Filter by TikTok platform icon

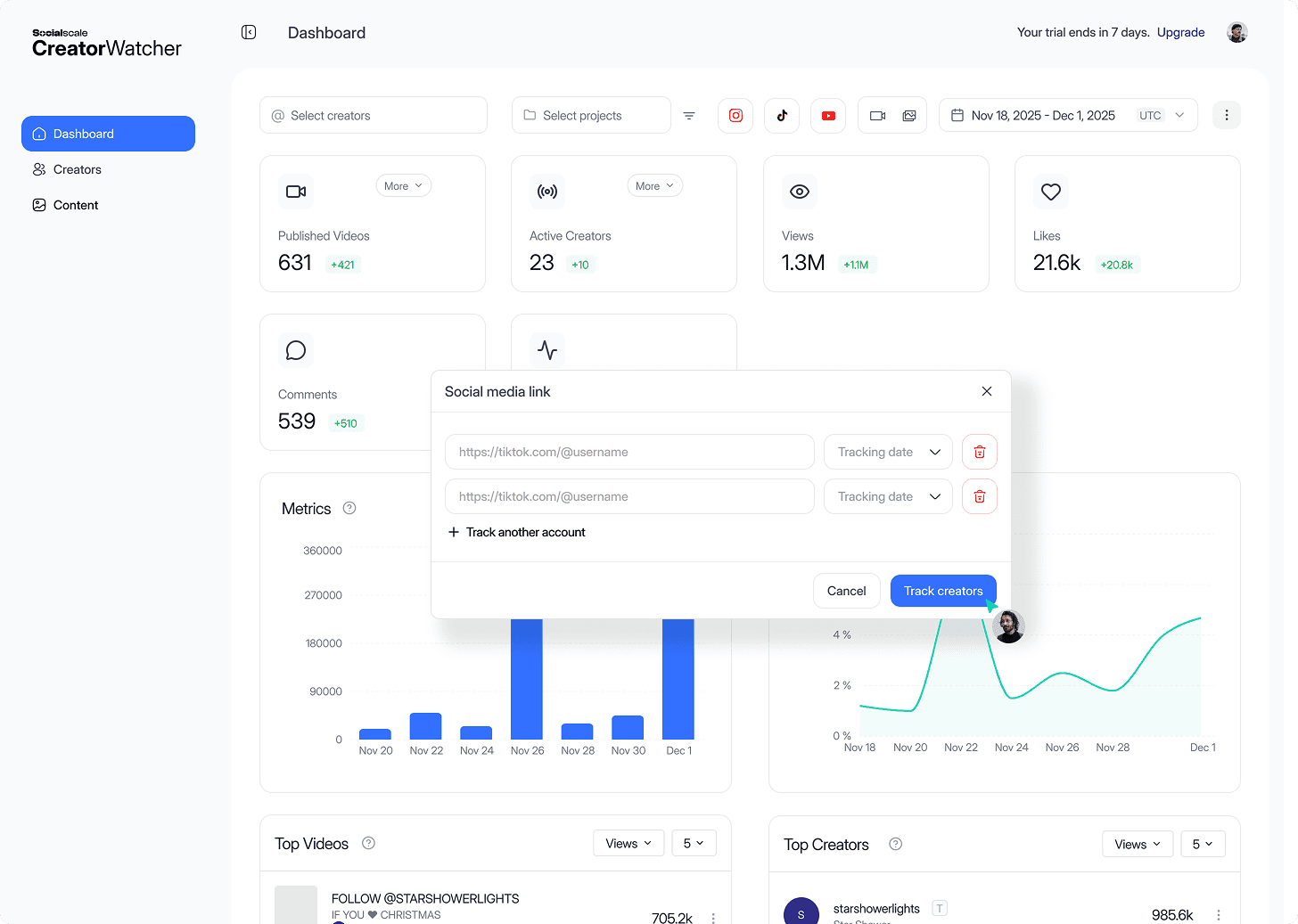click(x=782, y=116)
